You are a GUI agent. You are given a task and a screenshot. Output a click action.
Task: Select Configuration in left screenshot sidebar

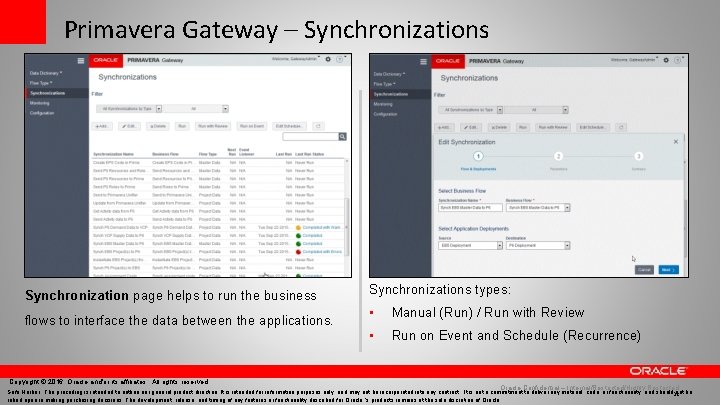click(42, 113)
